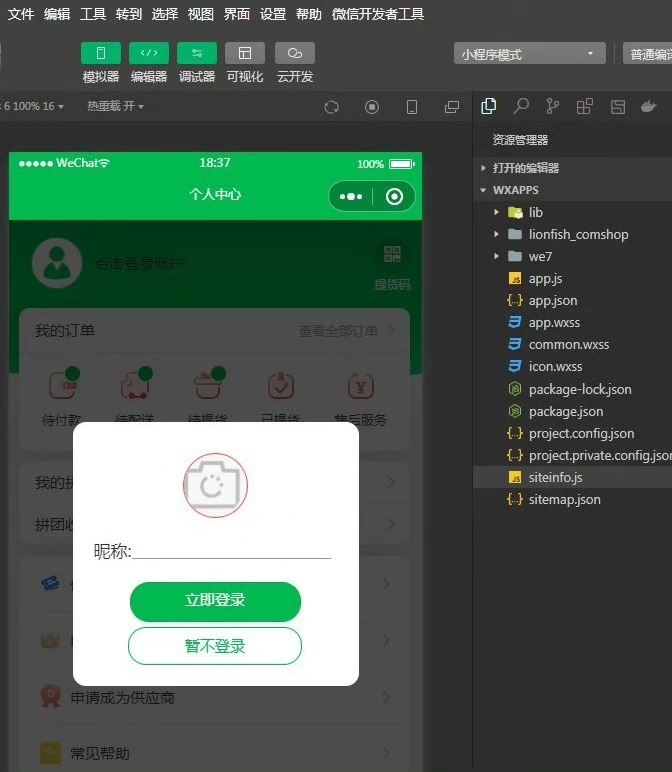Open the 小程序模式 mode dropdown
Screen dimensions: 672x772
pos(529,54)
